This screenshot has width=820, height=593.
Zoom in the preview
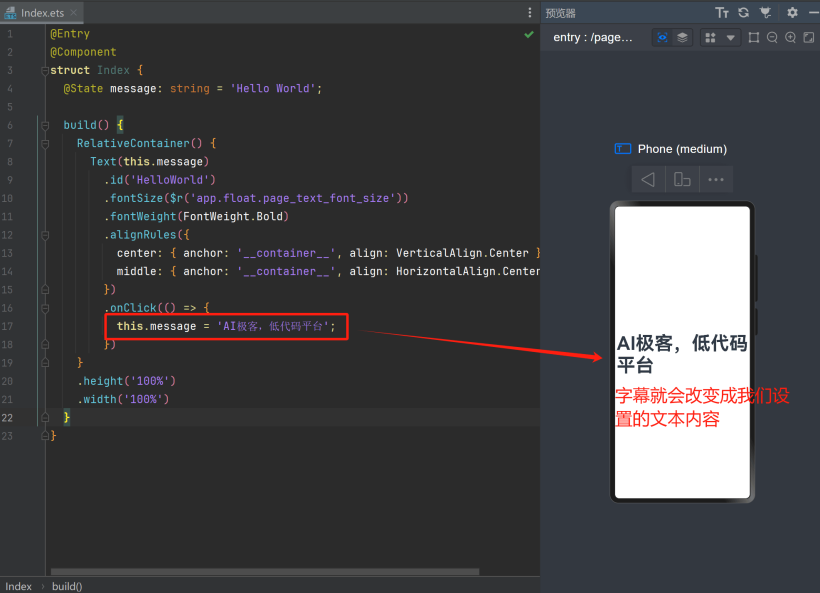pyautogui.click(x=790, y=37)
